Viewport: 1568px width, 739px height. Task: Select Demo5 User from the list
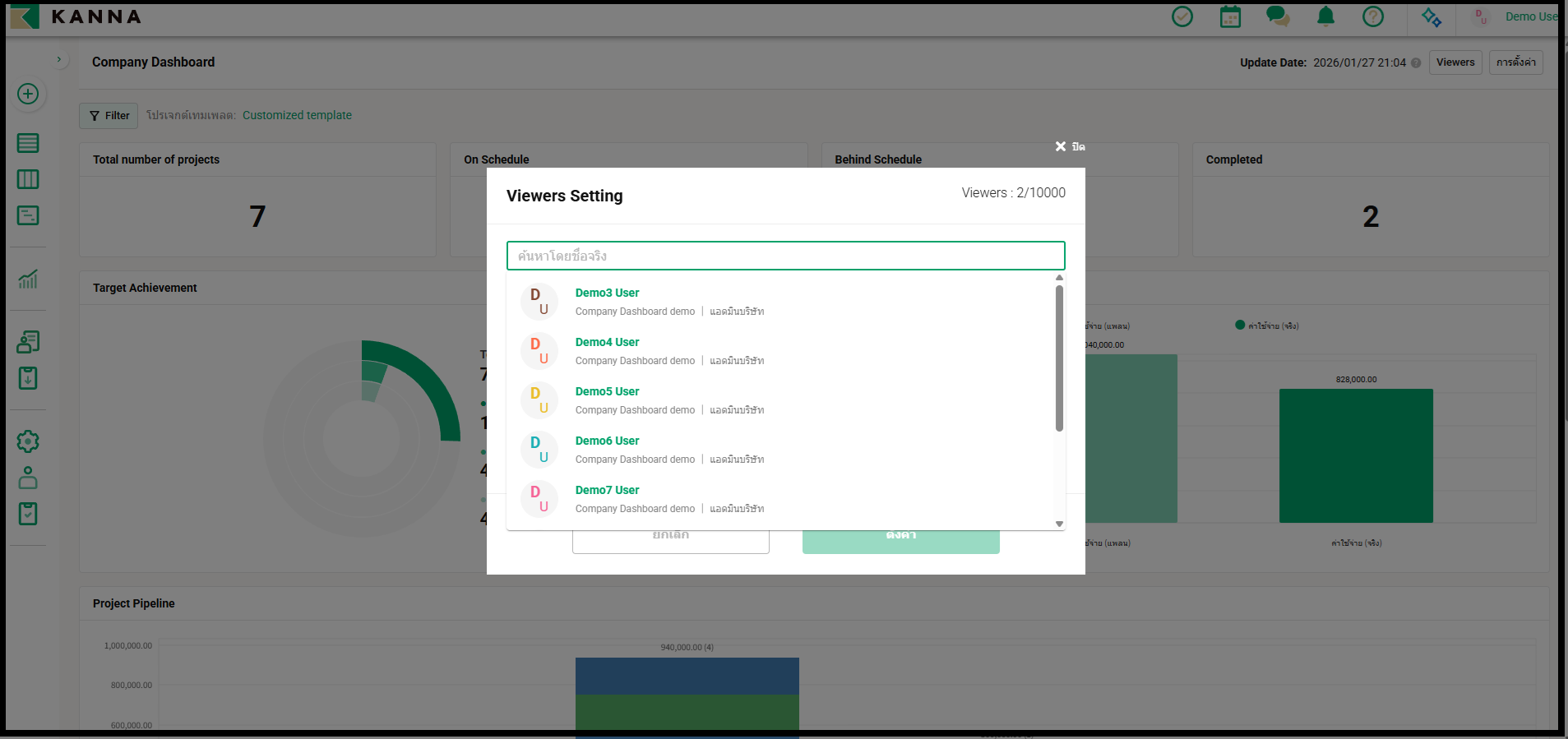coord(607,392)
